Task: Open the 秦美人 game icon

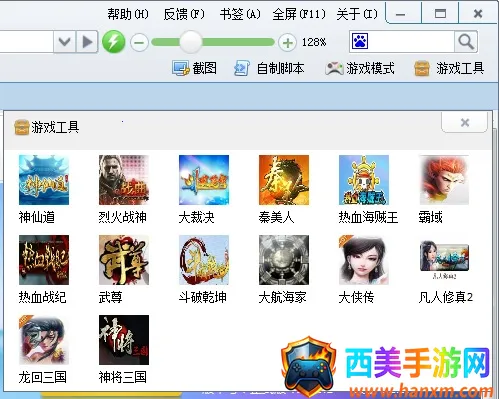Action: pyautogui.click(x=284, y=180)
